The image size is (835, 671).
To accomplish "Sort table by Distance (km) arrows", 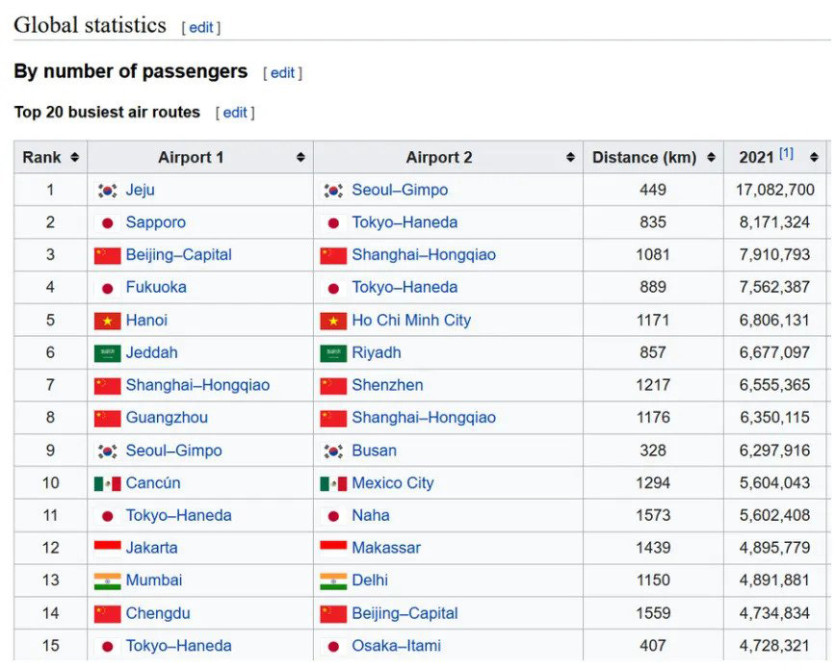I will pyautogui.click(x=711, y=158).
